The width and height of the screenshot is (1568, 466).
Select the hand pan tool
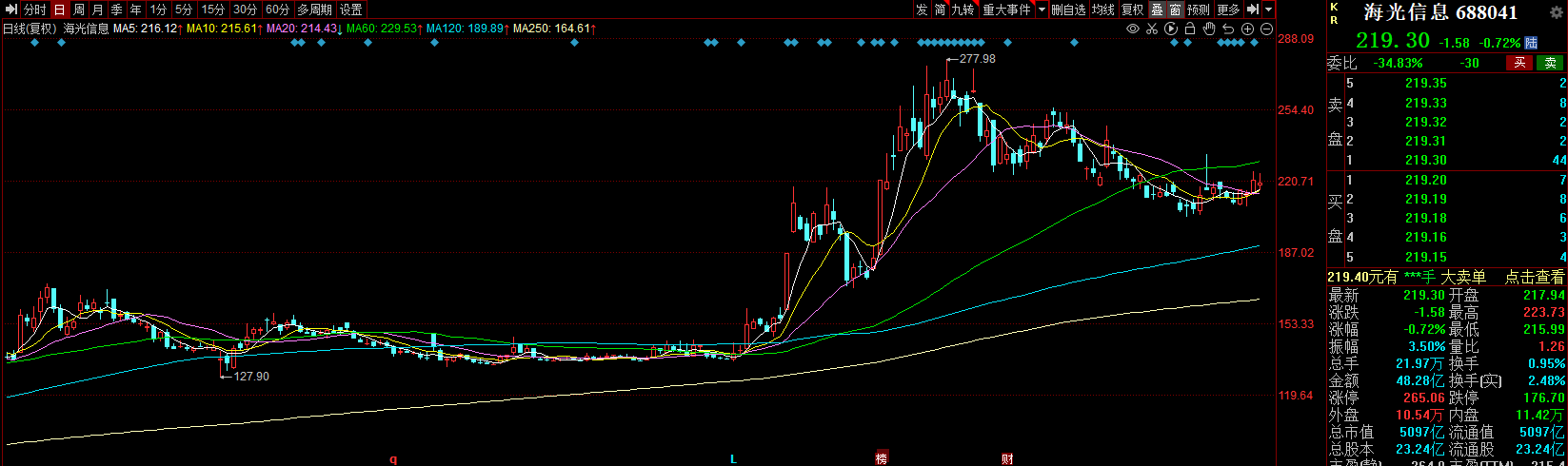point(1209,29)
